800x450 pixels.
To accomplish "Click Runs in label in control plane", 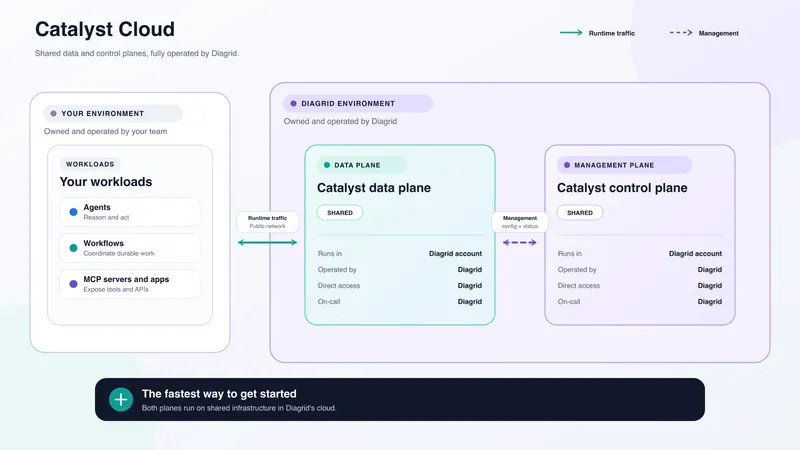I will [x=569, y=253].
